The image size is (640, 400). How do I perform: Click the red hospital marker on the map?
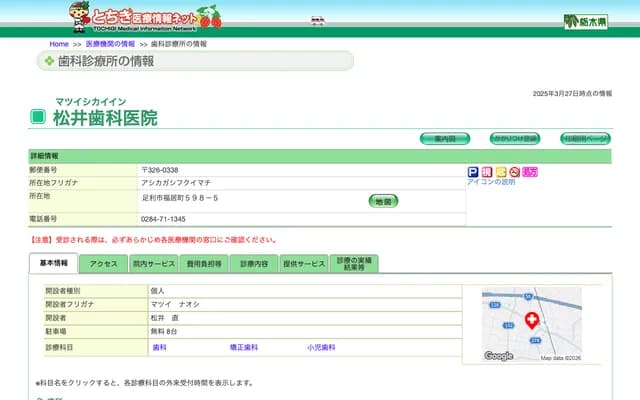point(531,319)
